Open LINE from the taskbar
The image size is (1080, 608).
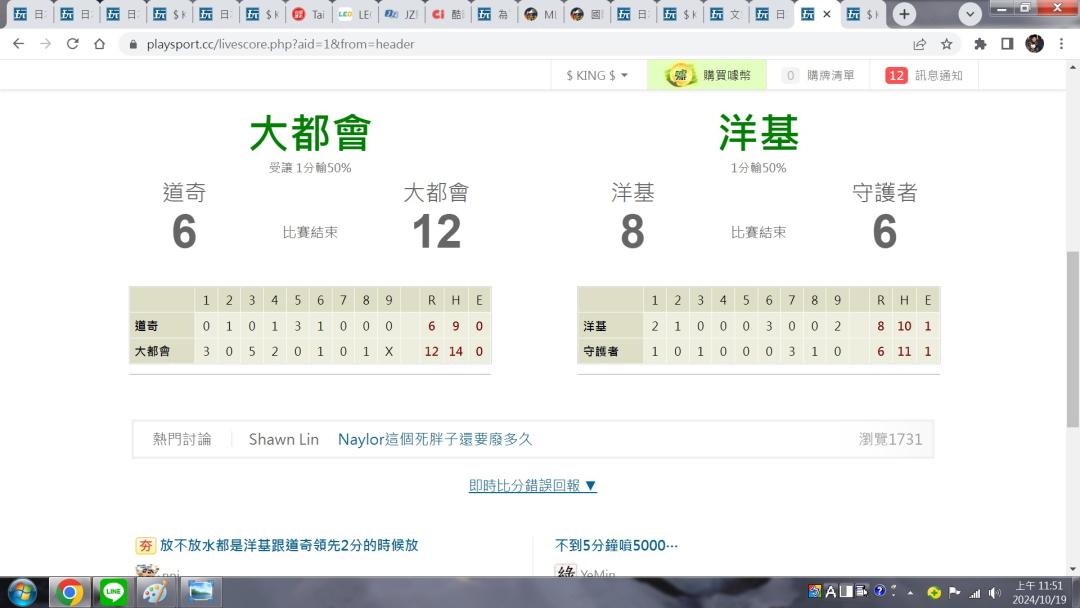point(113,592)
